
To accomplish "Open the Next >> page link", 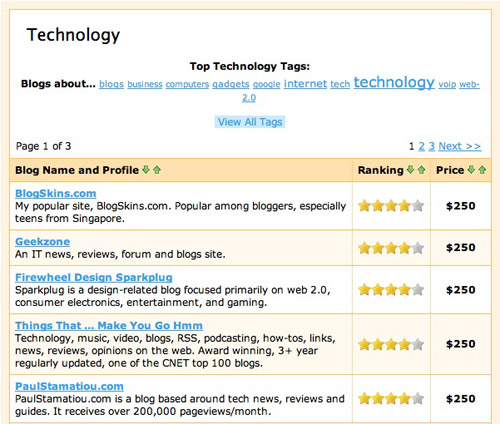I will (460, 146).
